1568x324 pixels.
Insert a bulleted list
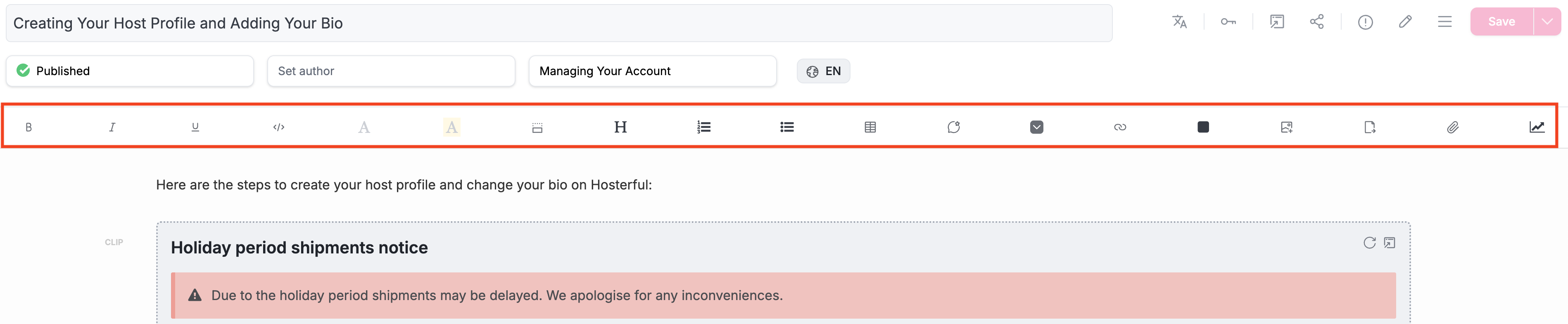(x=787, y=127)
